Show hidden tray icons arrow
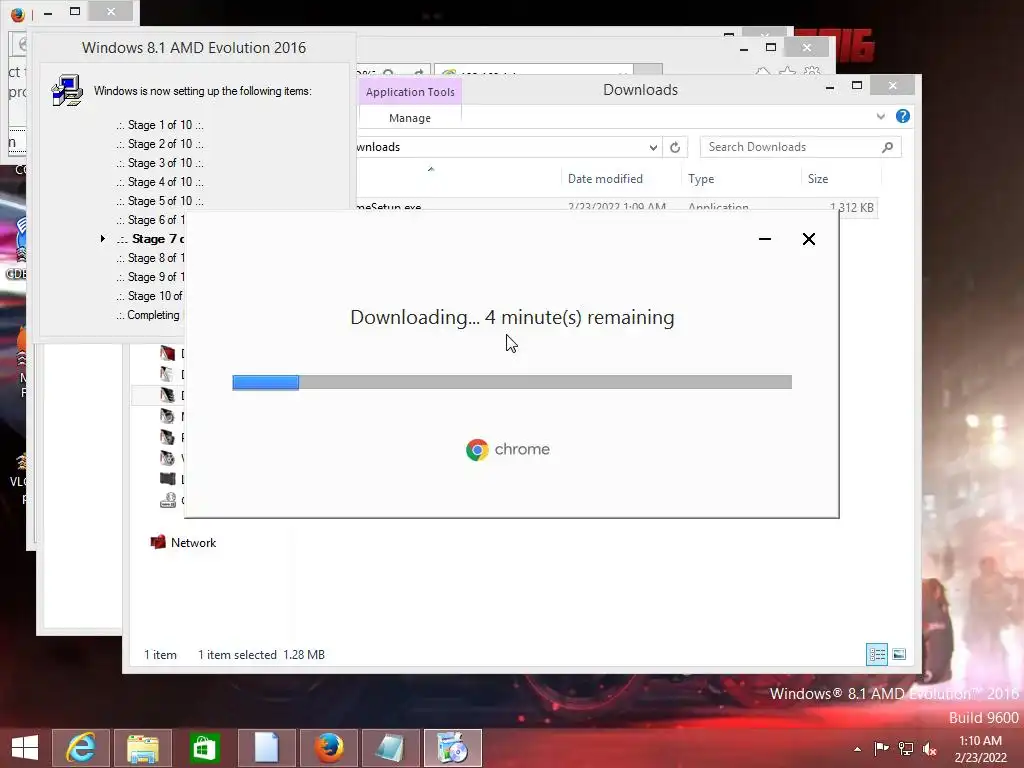Viewport: 1024px width, 768px height. pos(857,749)
